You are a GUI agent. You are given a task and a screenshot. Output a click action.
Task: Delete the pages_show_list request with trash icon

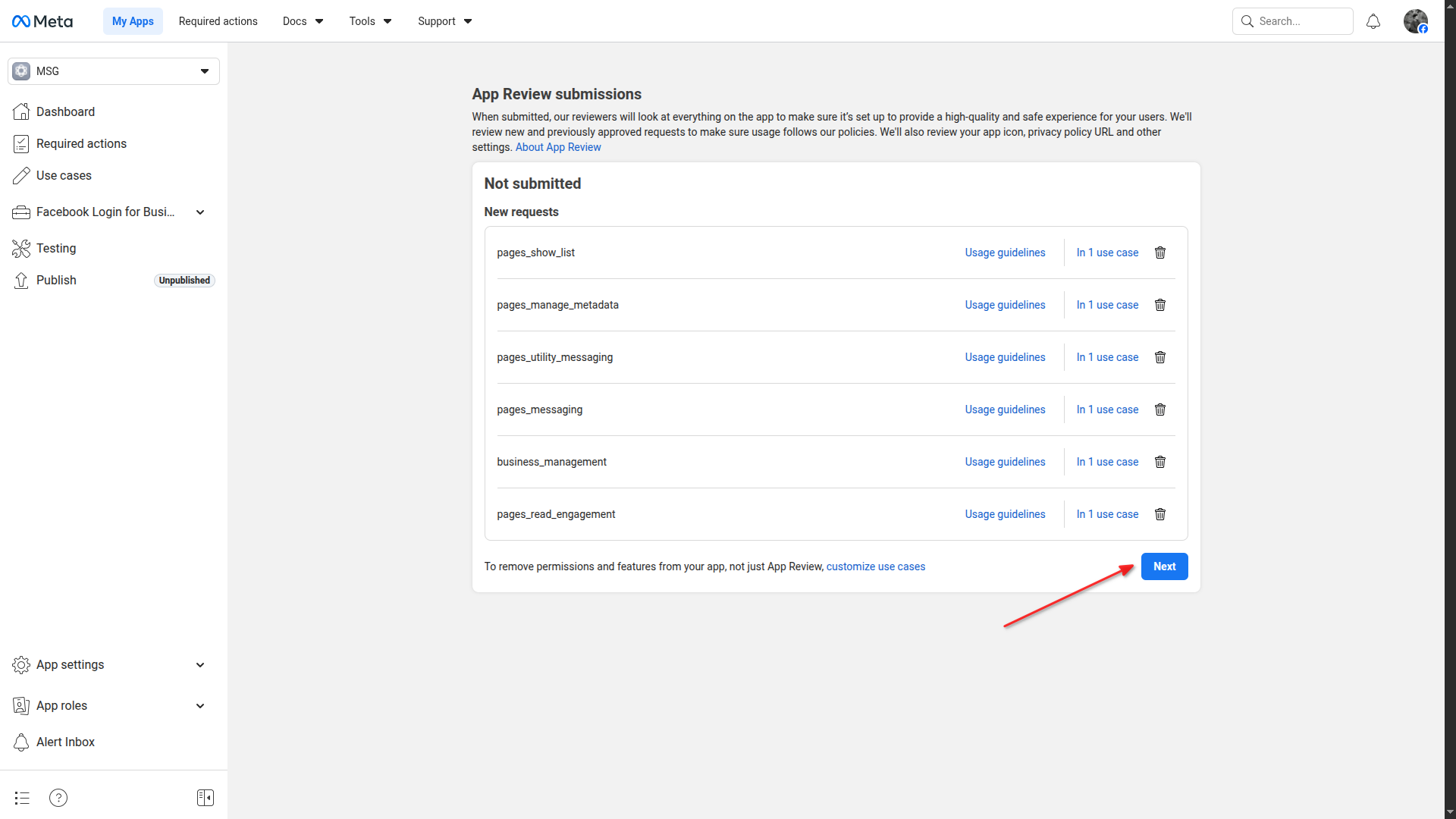(x=1159, y=253)
